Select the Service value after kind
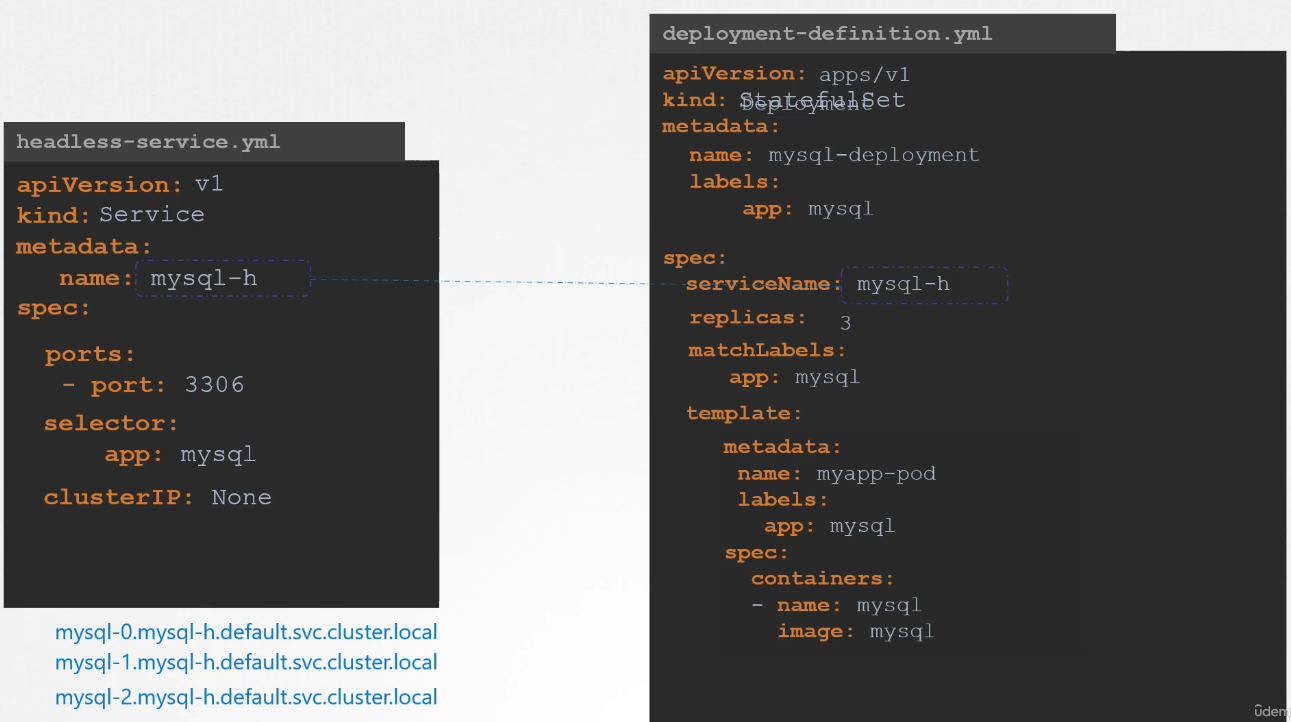 [x=151, y=215]
